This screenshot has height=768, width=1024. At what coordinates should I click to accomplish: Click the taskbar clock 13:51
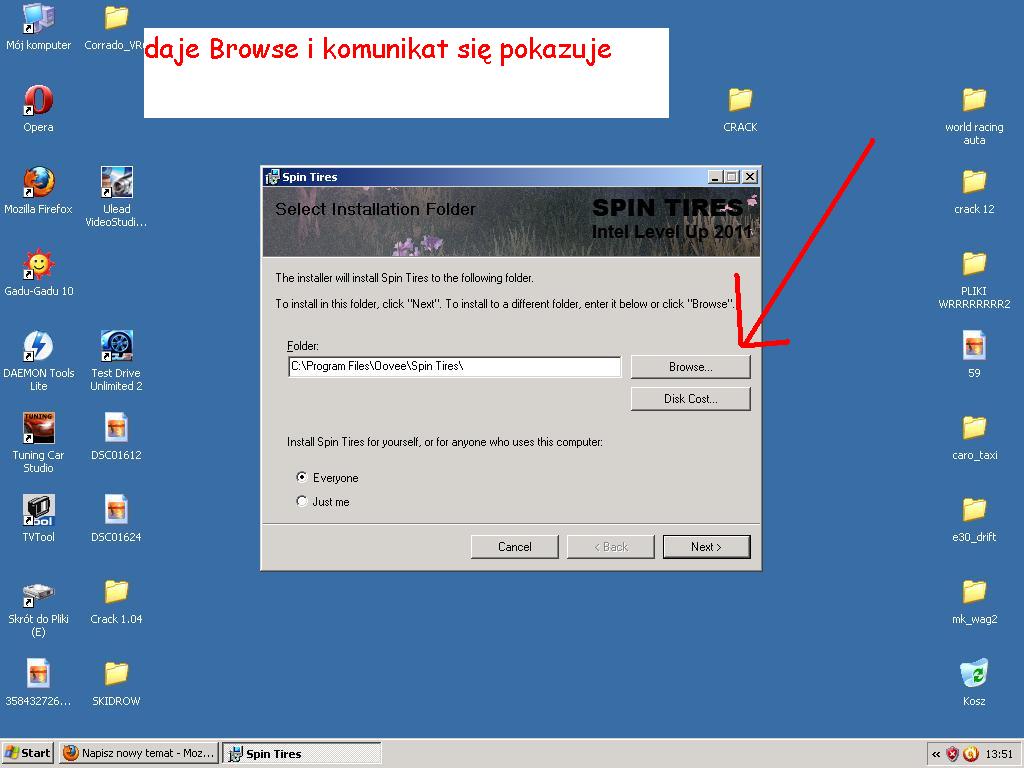click(x=999, y=754)
